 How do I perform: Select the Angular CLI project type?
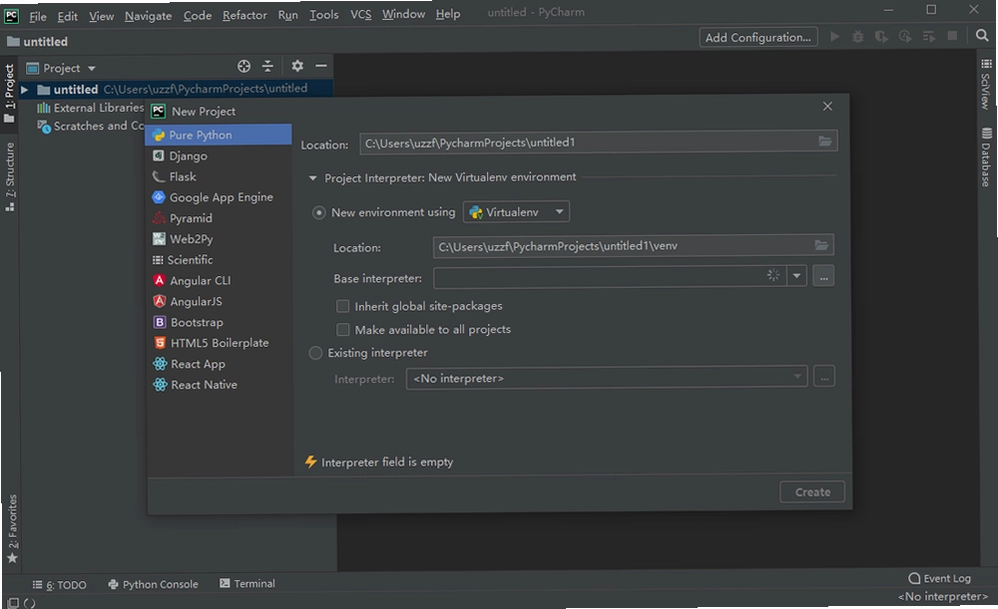click(x=219, y=281)
